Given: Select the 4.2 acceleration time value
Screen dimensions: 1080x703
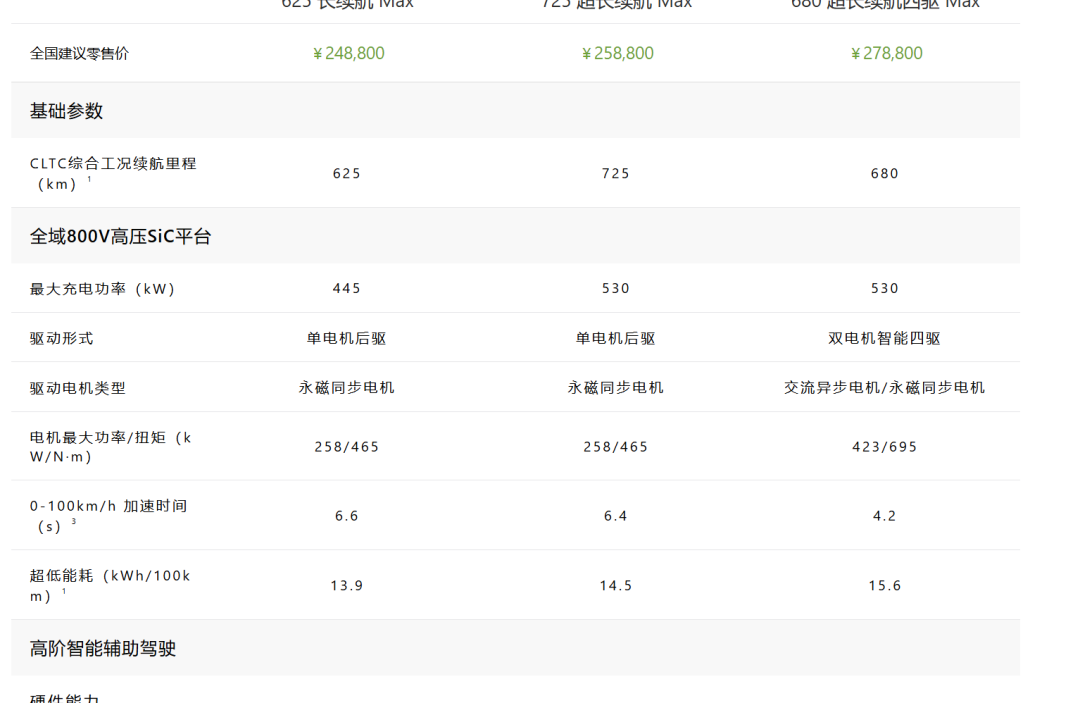Looking at the screenshot, I should click(885, 516).
